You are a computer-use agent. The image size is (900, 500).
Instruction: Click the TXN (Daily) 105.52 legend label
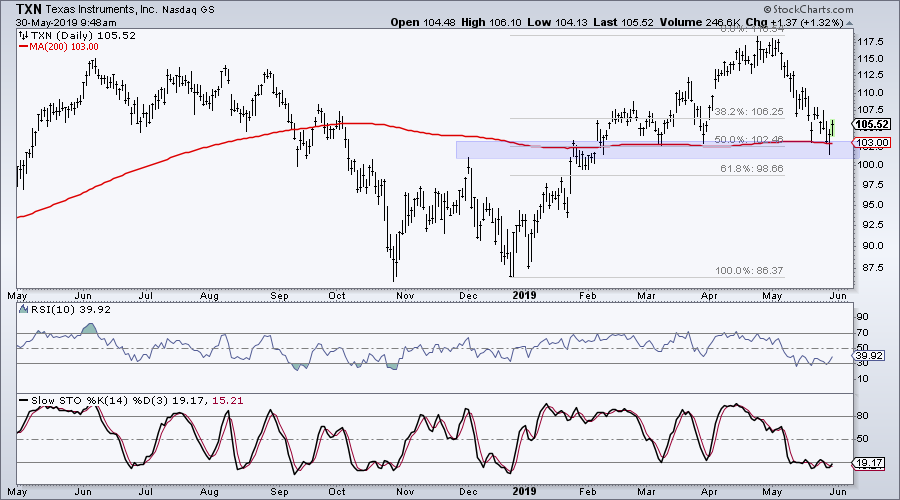click(83, 36)
